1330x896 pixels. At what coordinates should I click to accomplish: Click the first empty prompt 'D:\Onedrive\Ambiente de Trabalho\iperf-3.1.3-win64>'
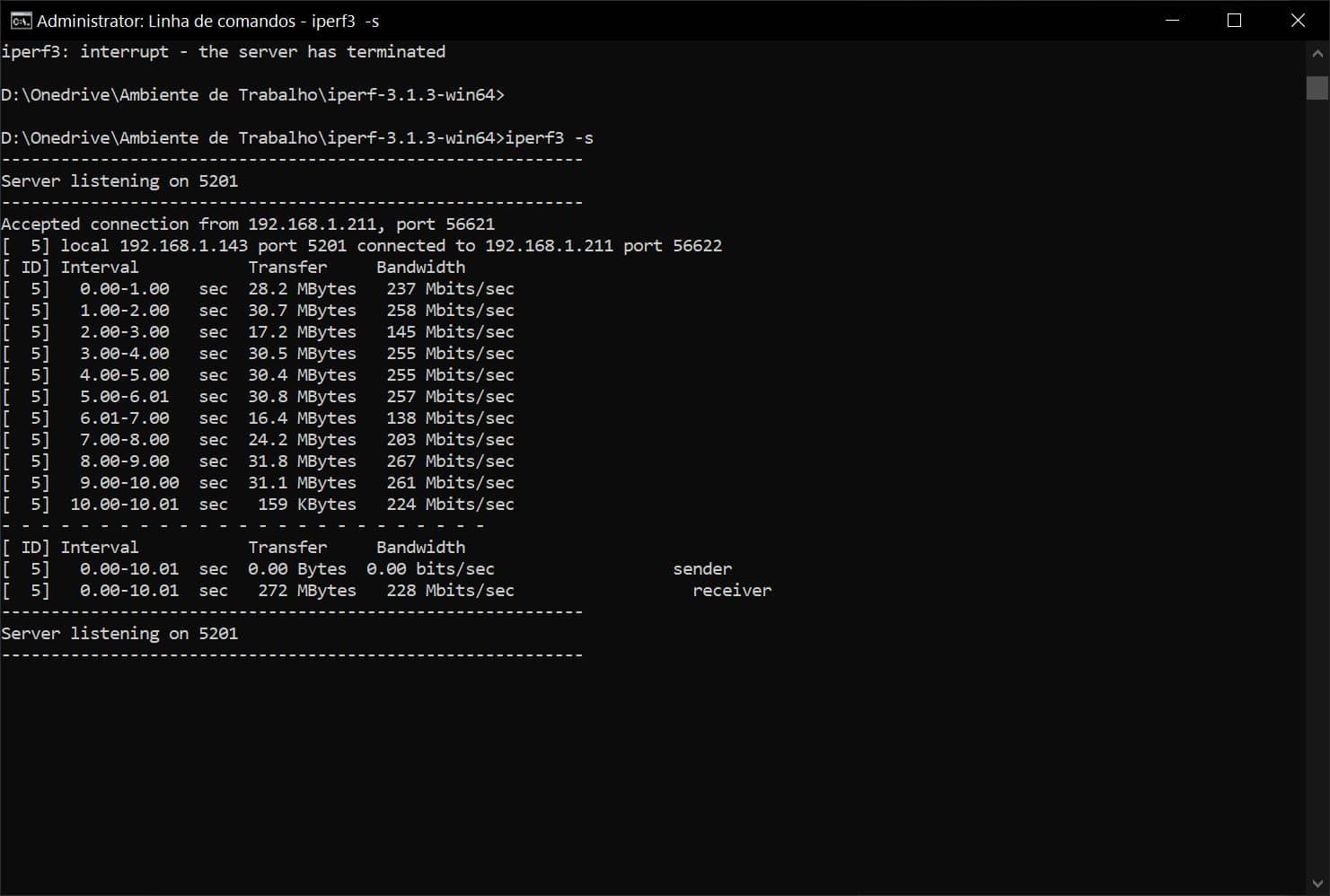[252, 95]
